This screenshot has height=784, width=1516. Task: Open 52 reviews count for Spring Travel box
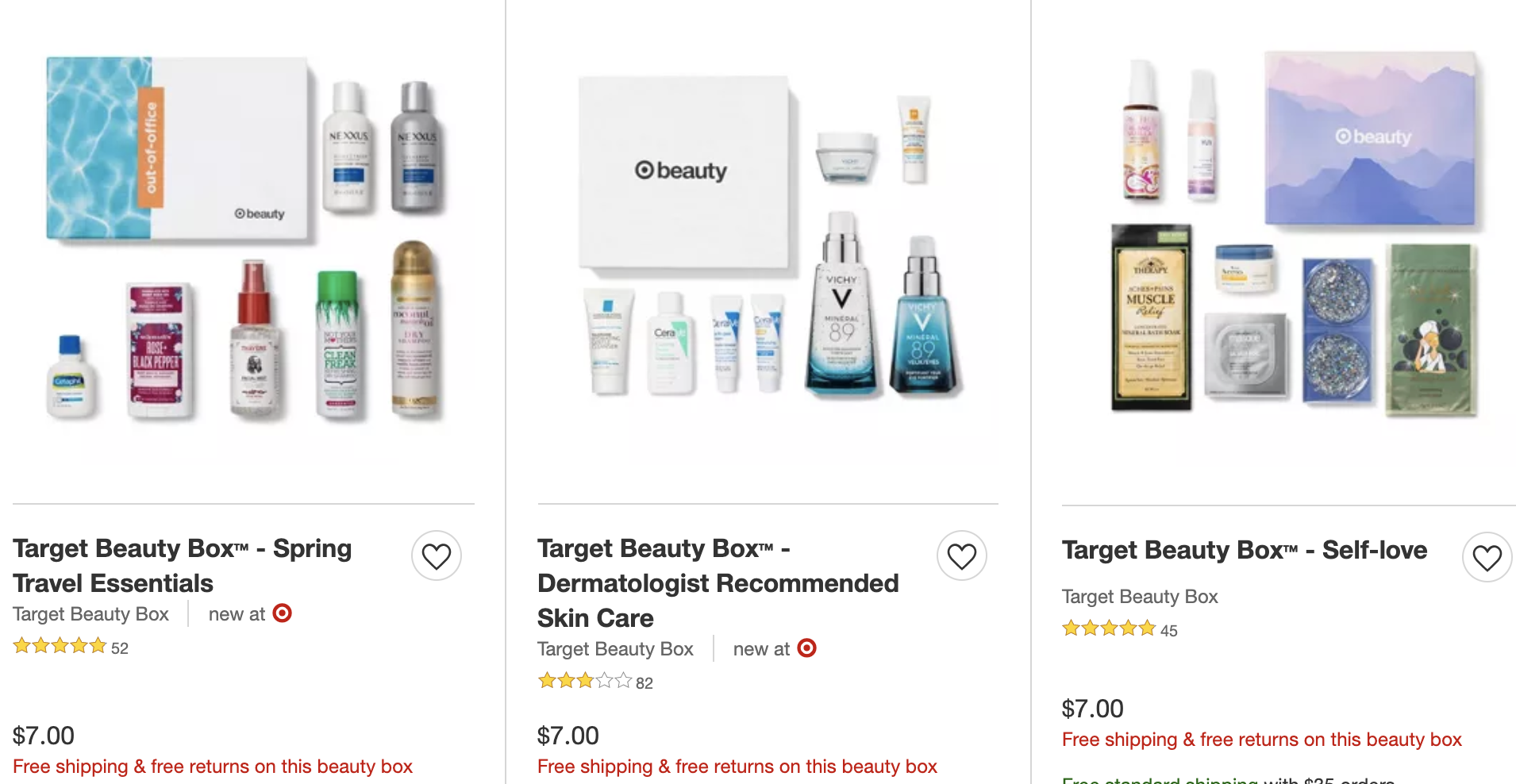pos(120,648)
